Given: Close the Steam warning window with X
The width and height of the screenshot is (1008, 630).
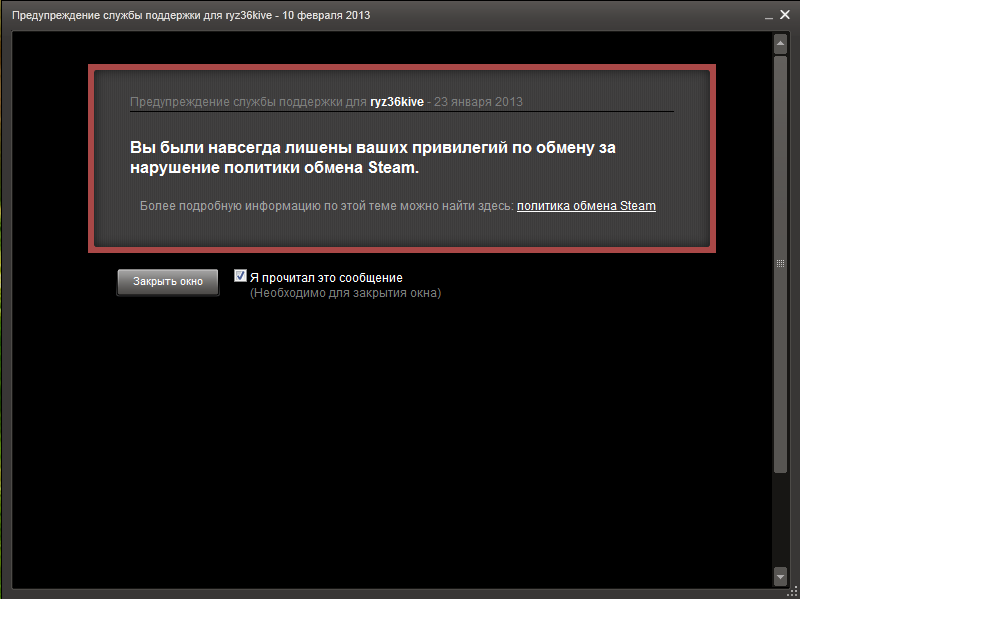Looking at the screenshot, I should tap(785, 14).
